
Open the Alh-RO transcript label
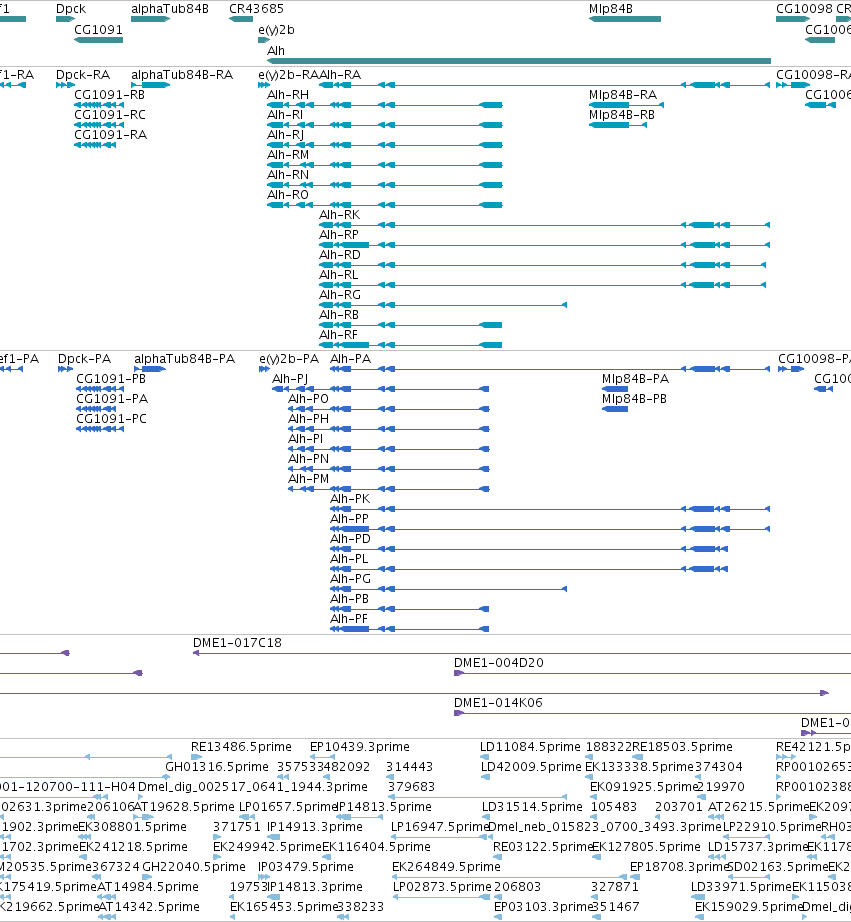288,195
